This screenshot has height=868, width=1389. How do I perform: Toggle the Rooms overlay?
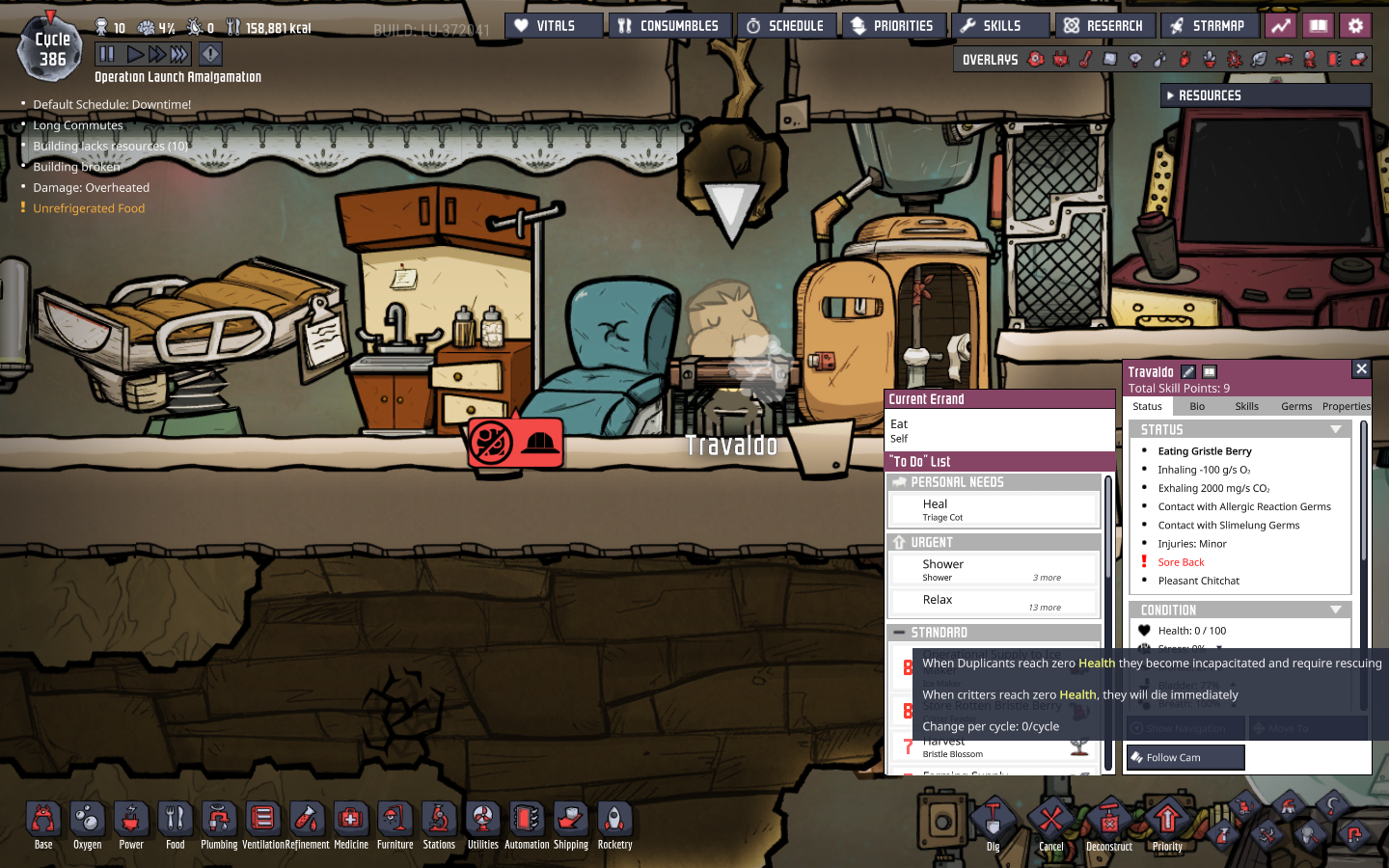click(x=1284, y=60)
